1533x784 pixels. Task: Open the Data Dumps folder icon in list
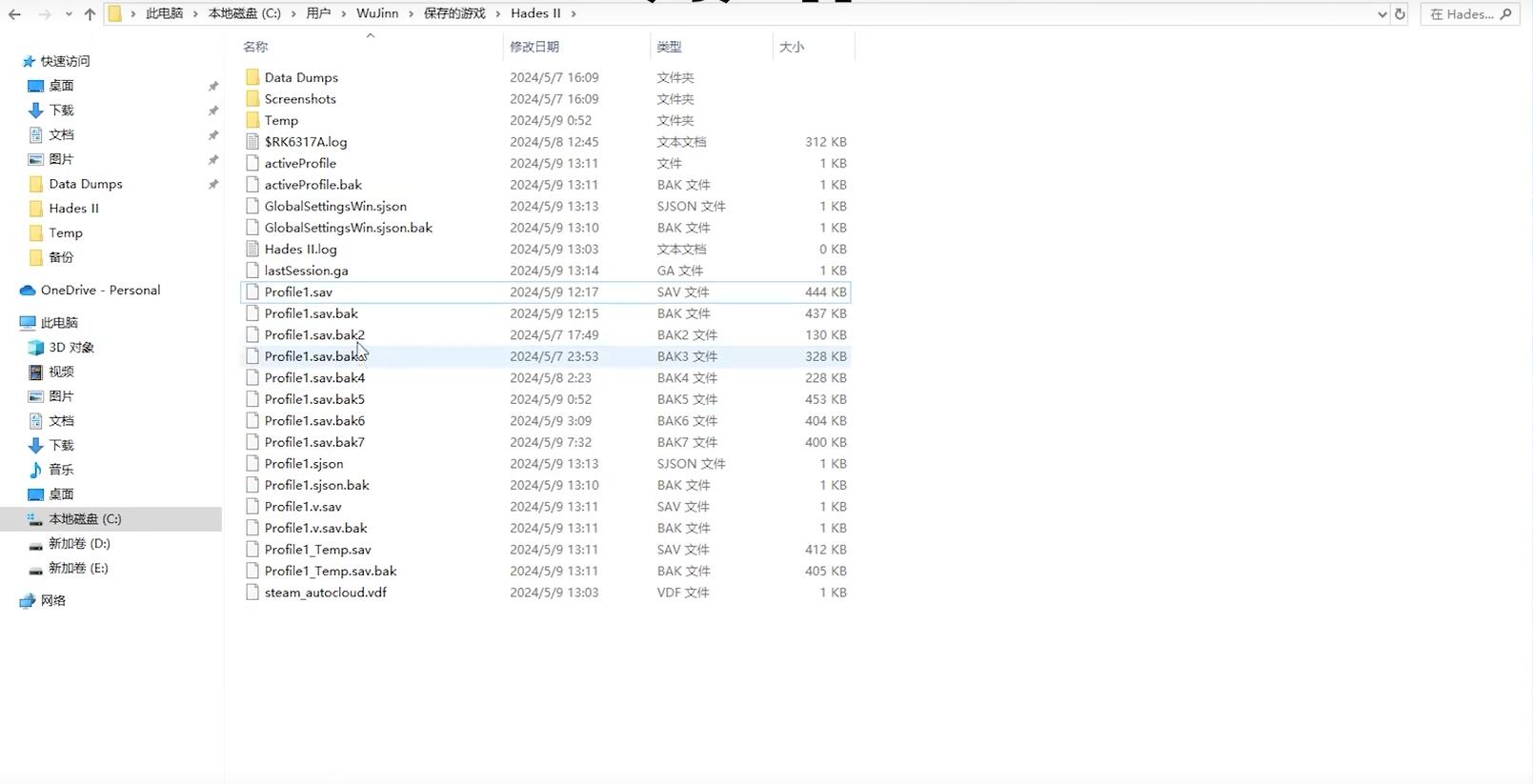252,77
